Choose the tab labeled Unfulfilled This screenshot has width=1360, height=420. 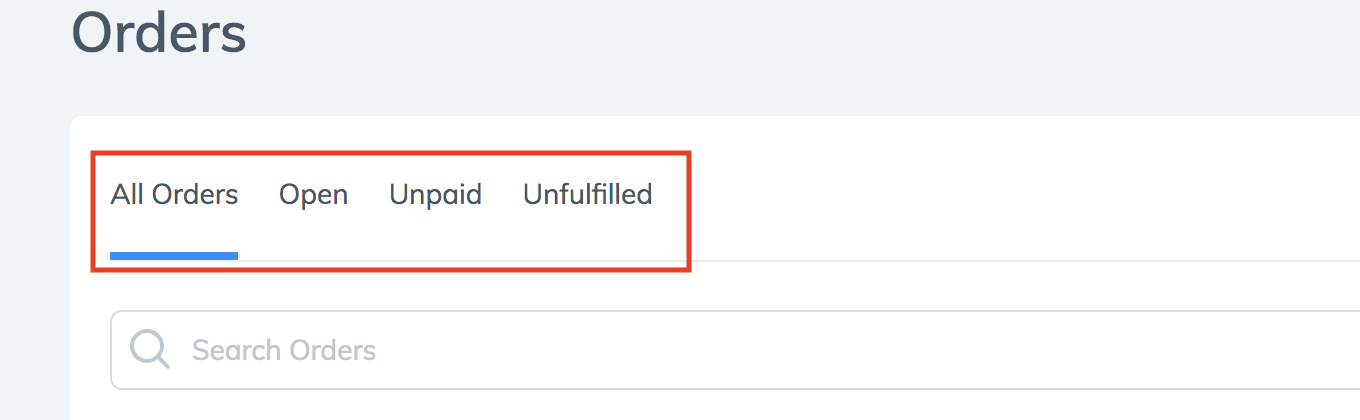tap(587, 194)
